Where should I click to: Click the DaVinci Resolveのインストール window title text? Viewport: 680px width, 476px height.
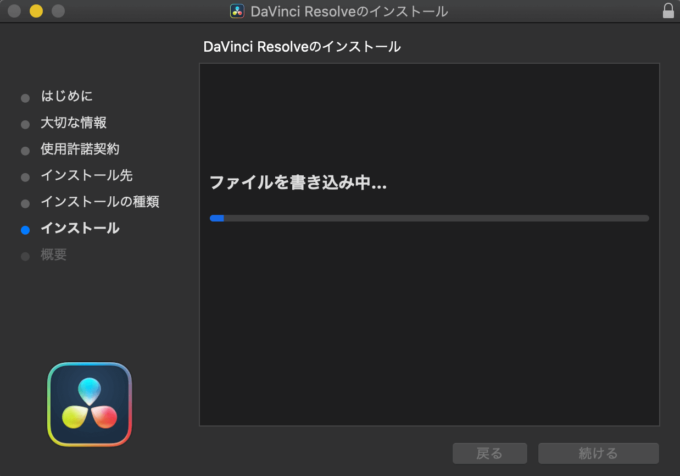[349, 11]
